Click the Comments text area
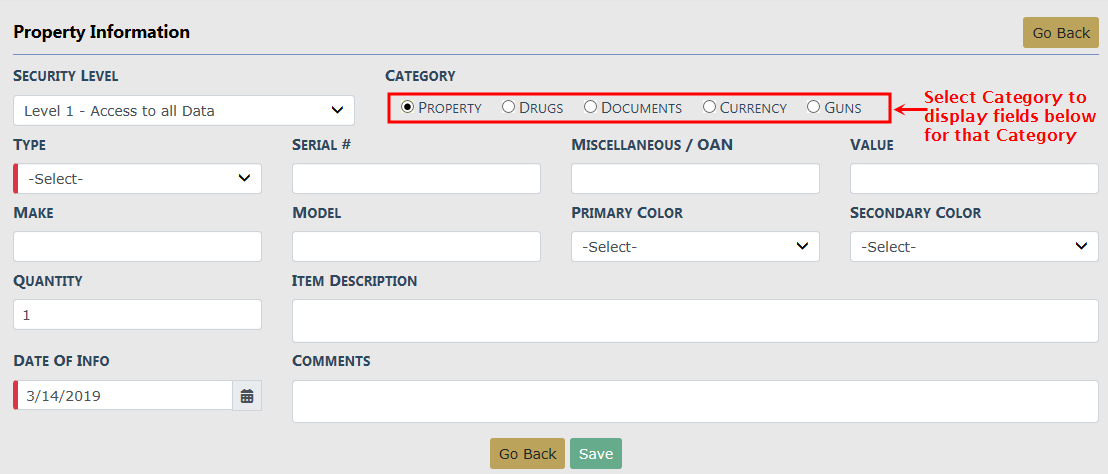The height and width of the screenshot is (474, 1108). coord(695,401)
